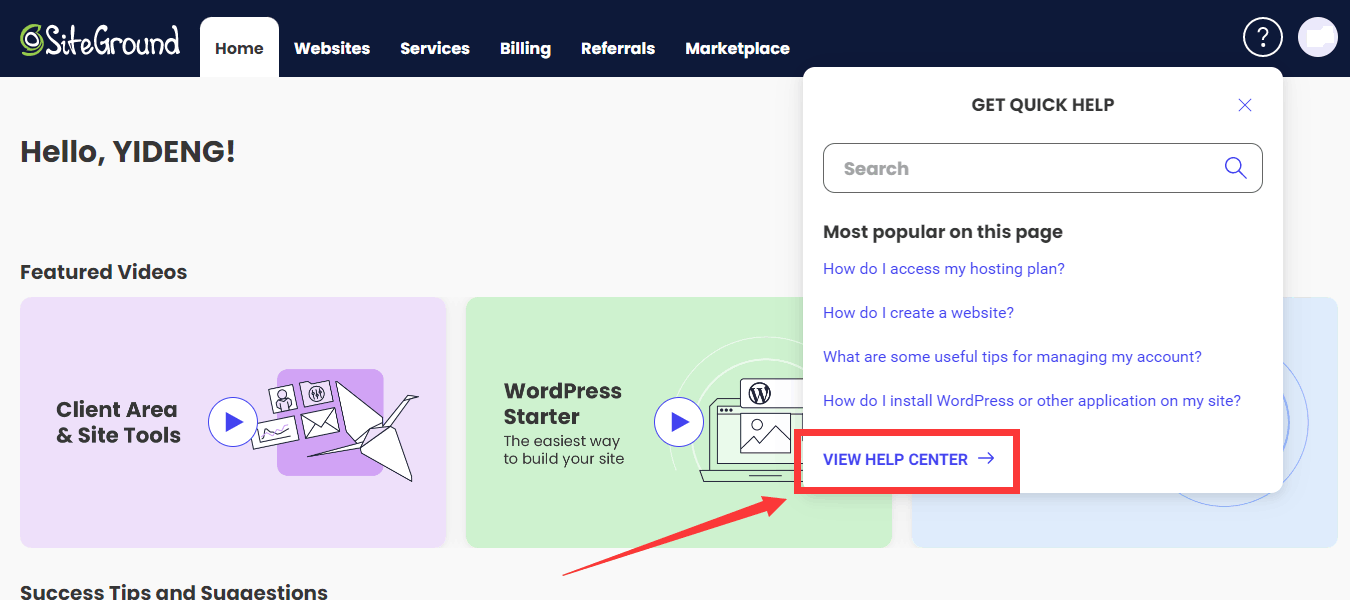The width and height of the screenshot is (1350, 600).
Task: Open "How do I access my hosting plan?"
Action: click(x=943, y=269)
